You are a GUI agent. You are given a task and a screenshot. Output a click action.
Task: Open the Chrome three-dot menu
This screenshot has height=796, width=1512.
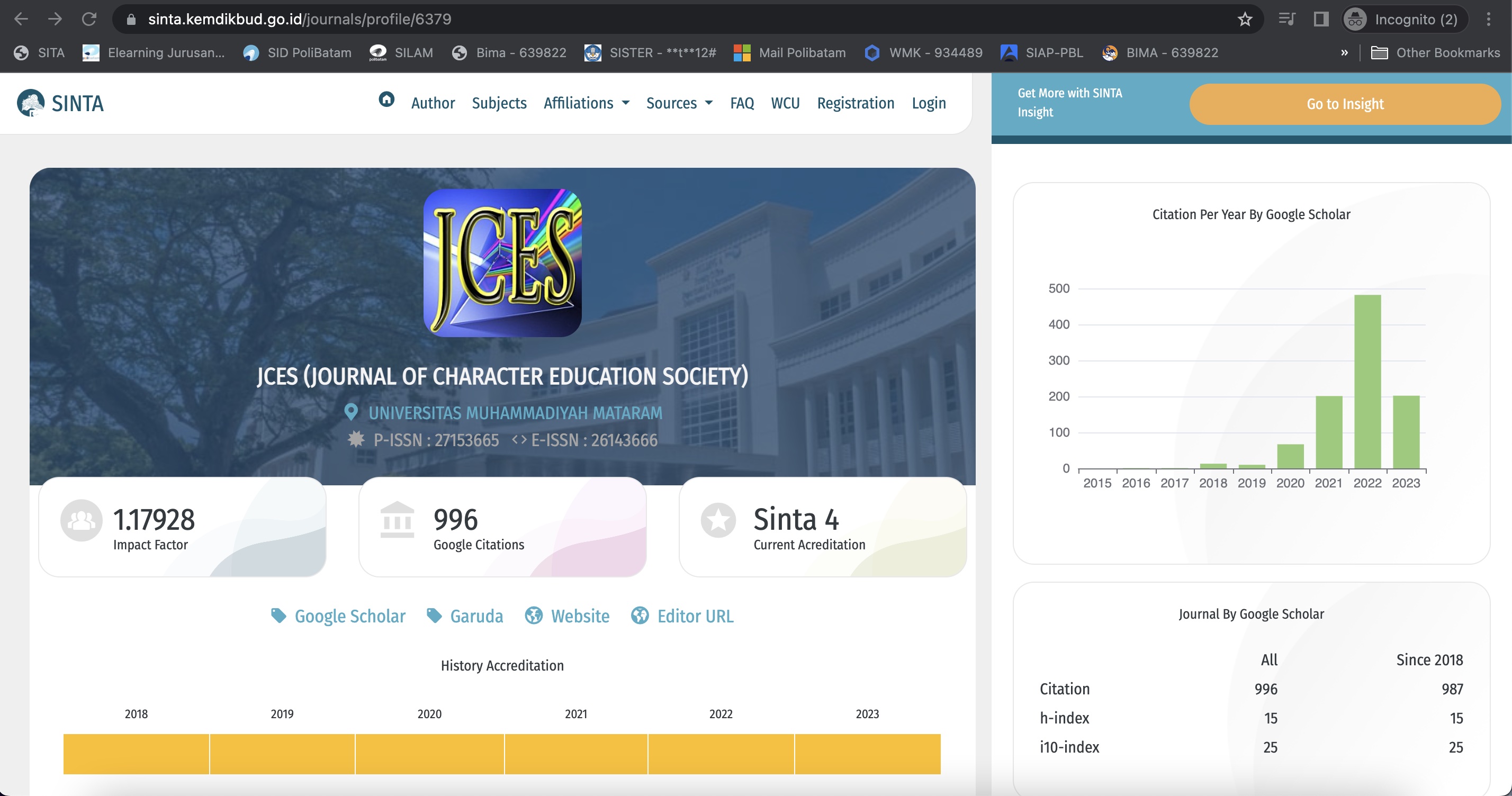(1488, 20)
